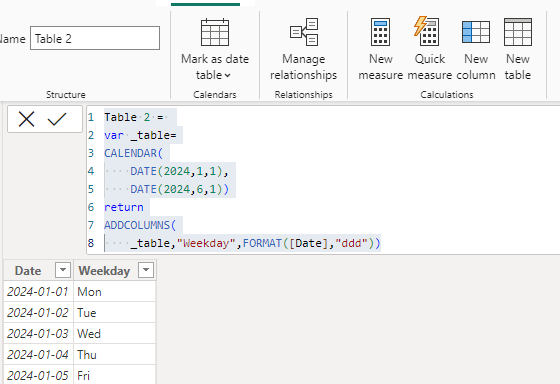Select the Date column header
This screenshot has width=560, height=384.
click(38, 270)
